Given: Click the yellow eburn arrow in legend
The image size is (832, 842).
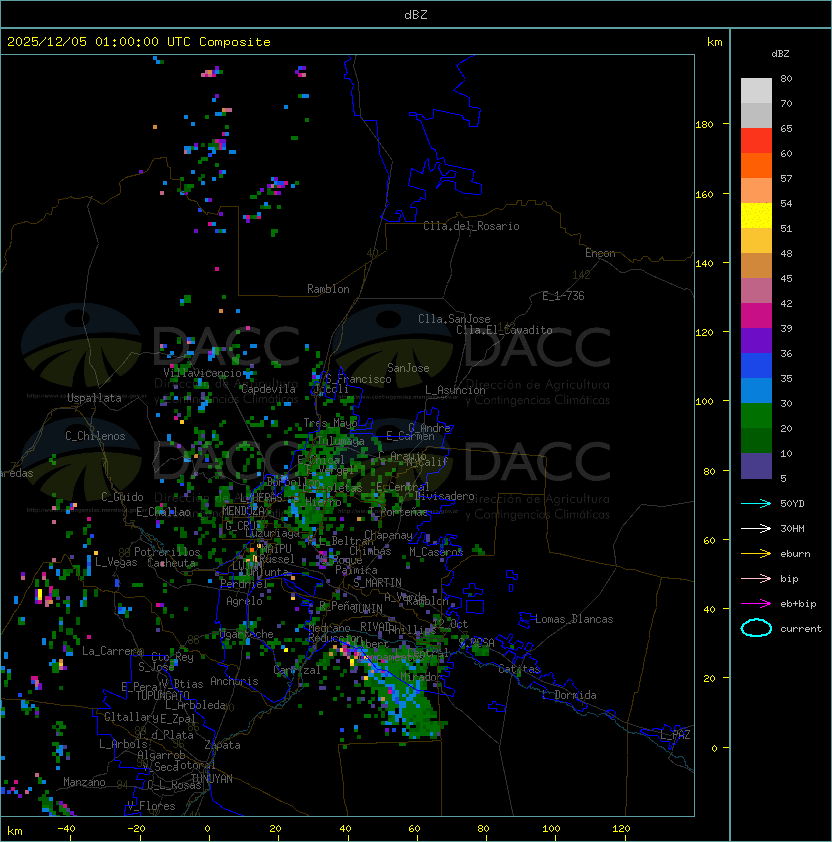Looking at the screenshot, I should [756, 554].
